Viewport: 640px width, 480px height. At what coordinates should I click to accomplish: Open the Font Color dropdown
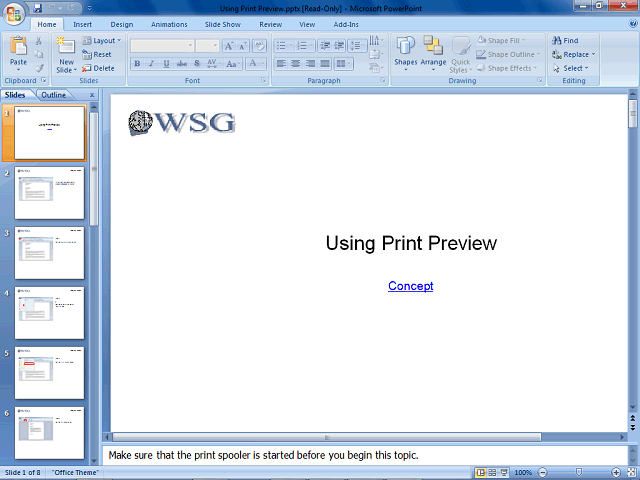pyautogui.click(x=256, y=64)
